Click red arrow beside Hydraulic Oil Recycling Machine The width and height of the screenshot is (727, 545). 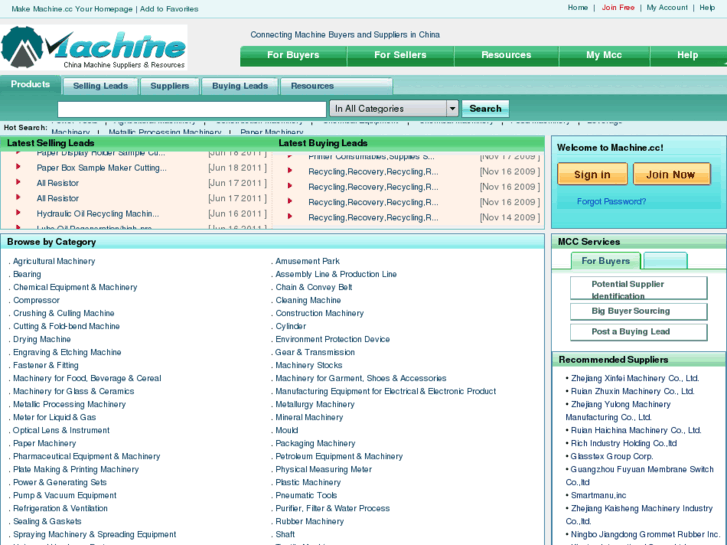[x=18, y=213]
